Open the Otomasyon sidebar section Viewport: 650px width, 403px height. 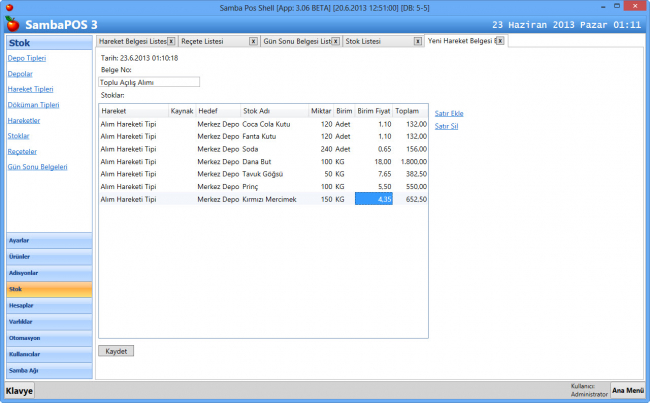click(x=47, y=338)
